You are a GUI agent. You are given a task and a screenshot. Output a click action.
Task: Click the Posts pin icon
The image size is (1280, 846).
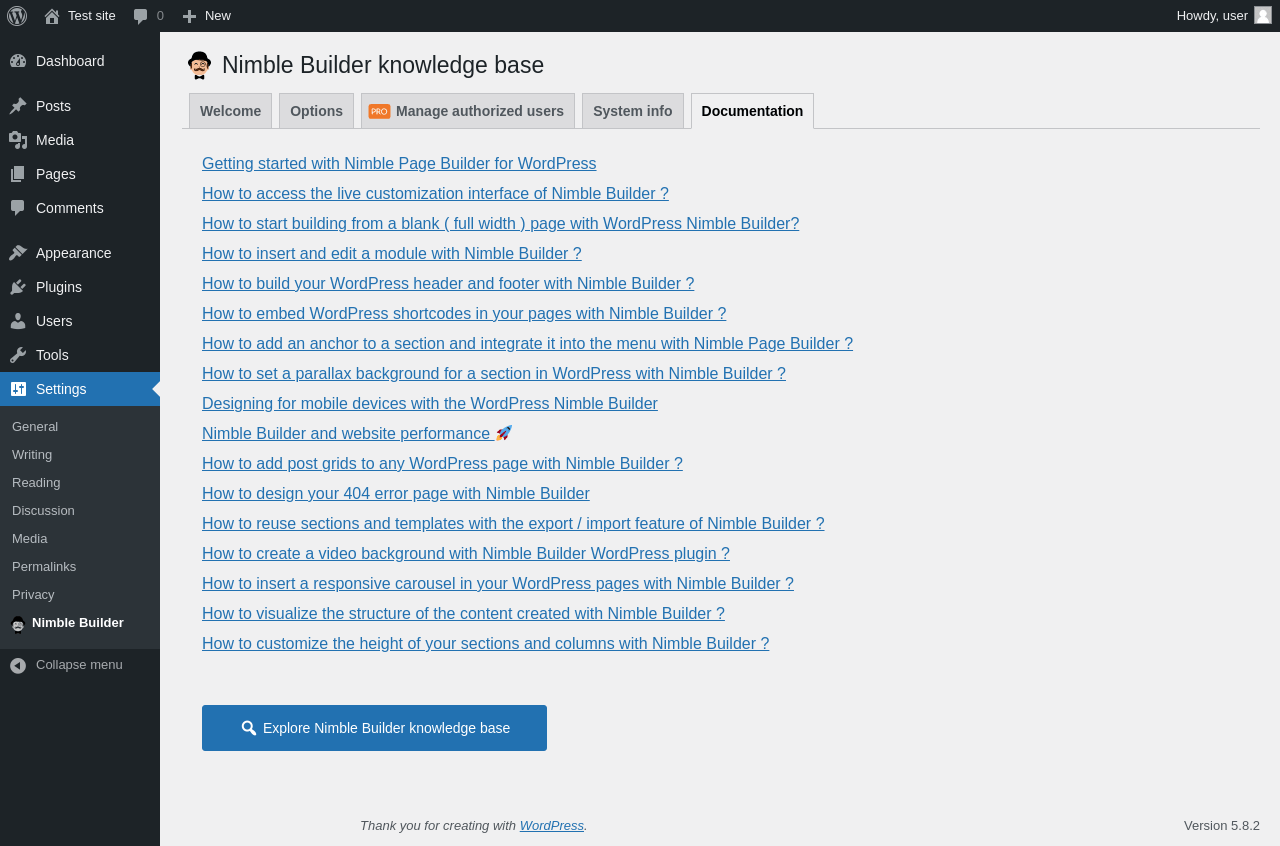click(x=18, y=106)
